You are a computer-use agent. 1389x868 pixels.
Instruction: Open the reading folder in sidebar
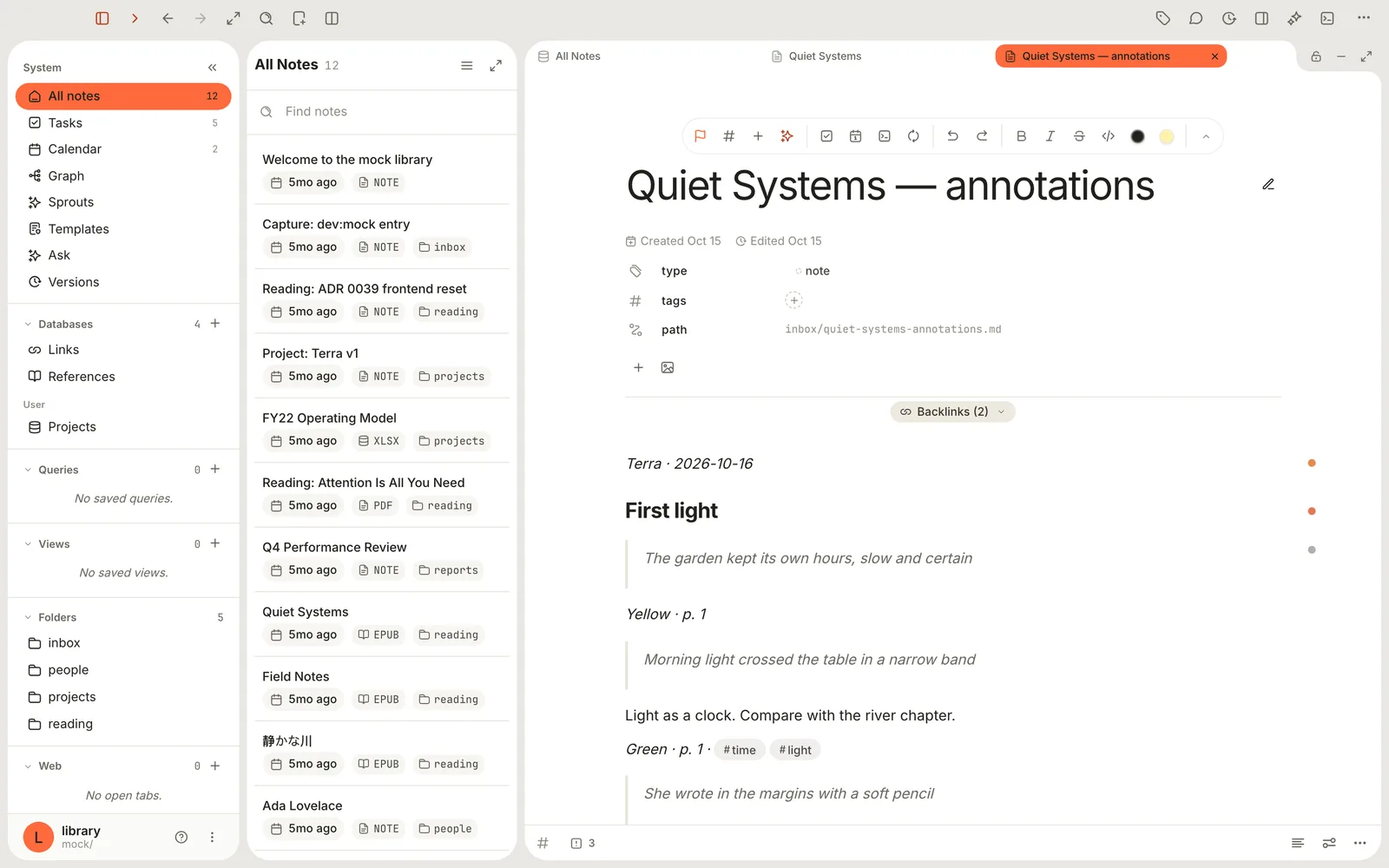coord(123,724)
